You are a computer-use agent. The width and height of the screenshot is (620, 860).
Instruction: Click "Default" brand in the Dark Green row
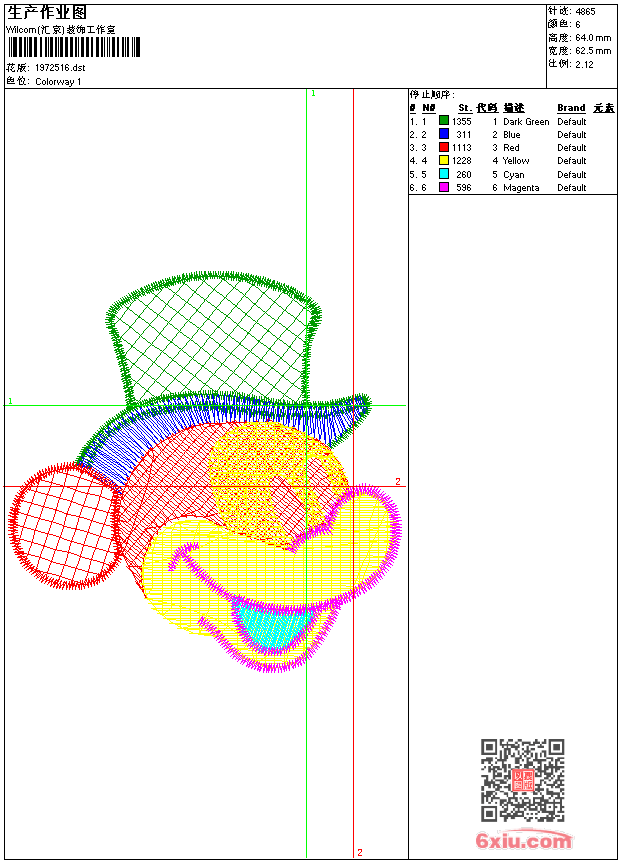[572, 121]
